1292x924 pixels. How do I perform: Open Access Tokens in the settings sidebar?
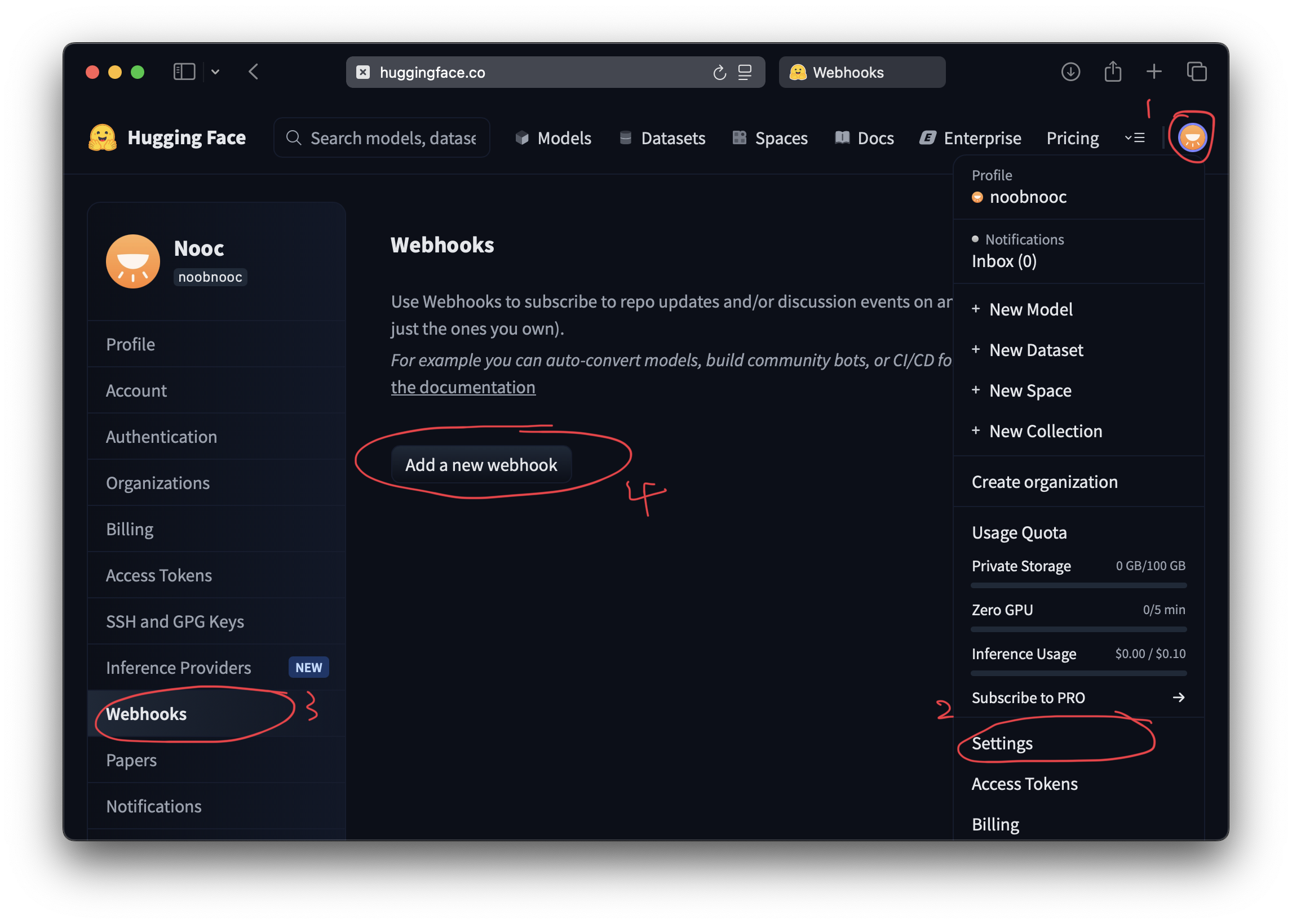(x=217, y=575)
